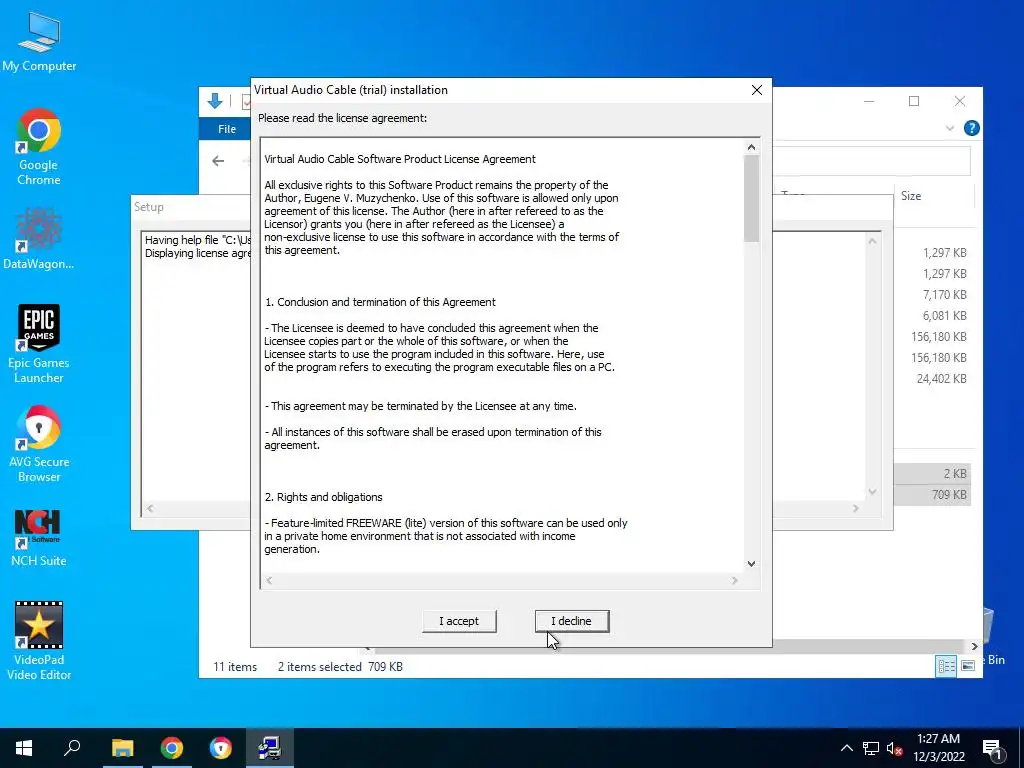Select the AVG Secure Browser desktop icon
This screenshot has height=768, width=1024.
pos(39,444)
